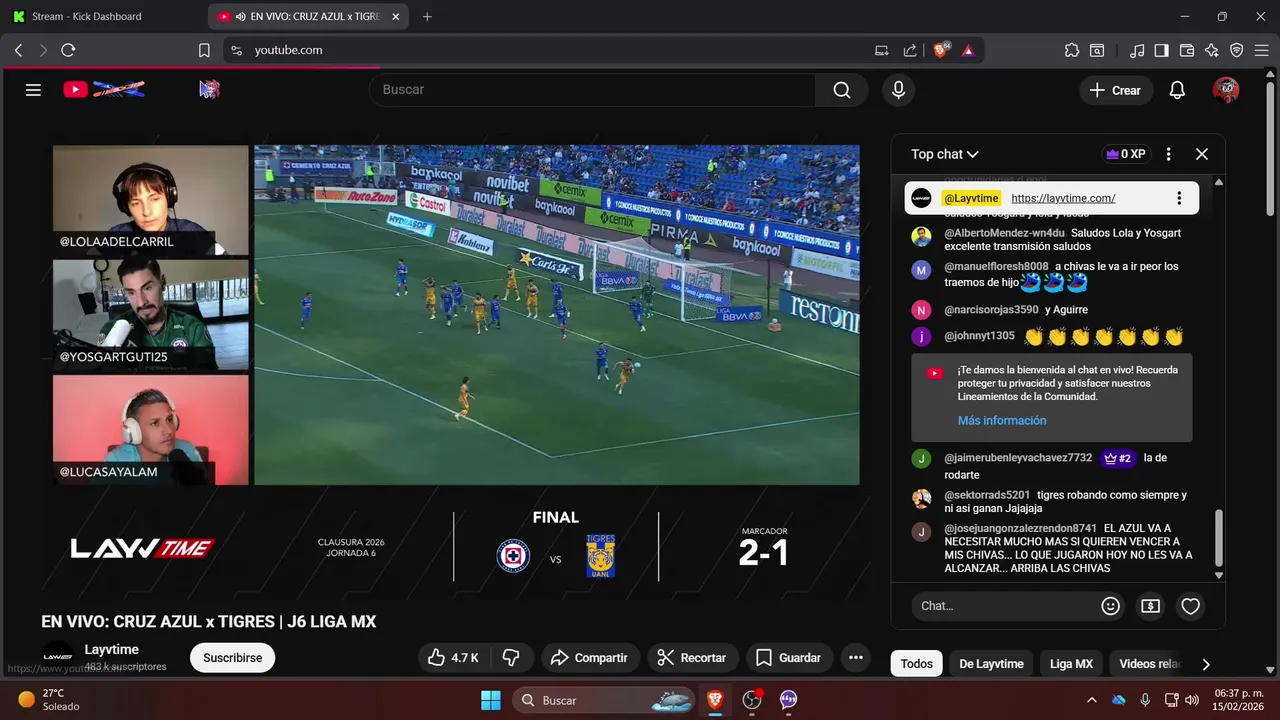
Task: Open OBS Studio taskbar icon
Action: [x=752, y=700]
